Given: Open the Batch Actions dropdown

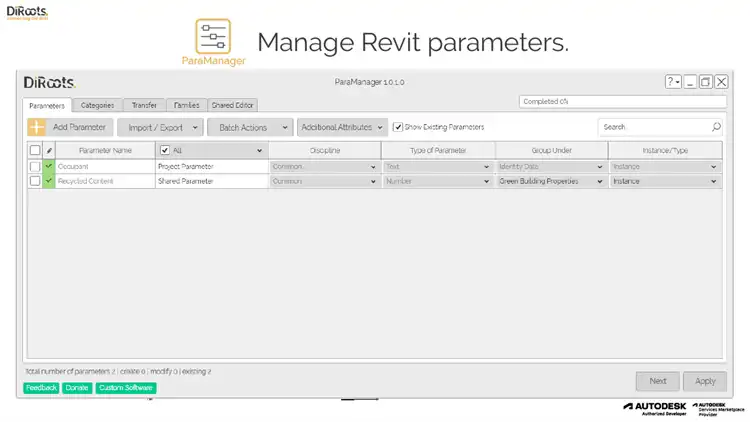Looking at the screenshot, I should (250, 127).
